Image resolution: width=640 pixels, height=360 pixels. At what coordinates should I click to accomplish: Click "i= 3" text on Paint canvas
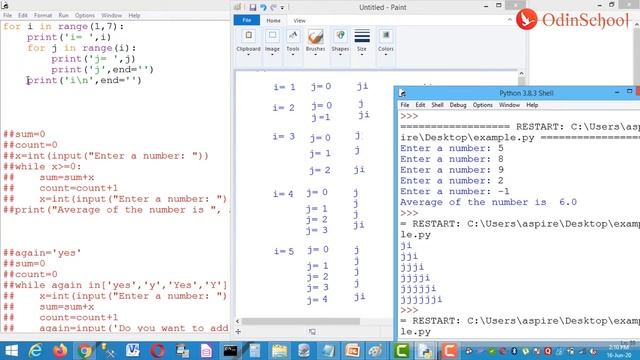coord(284,136)
